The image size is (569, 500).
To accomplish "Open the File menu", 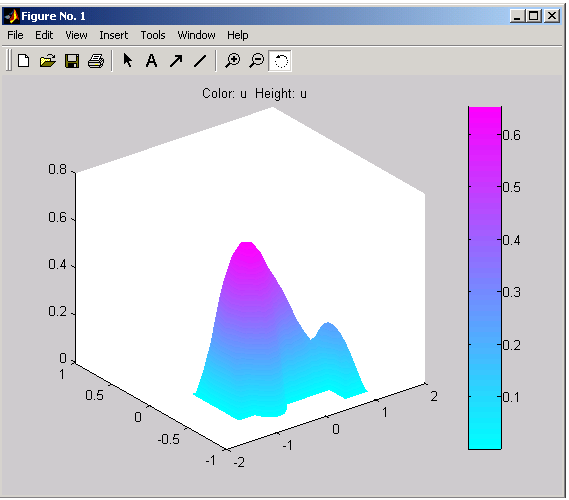I will (x=15, y=35).
